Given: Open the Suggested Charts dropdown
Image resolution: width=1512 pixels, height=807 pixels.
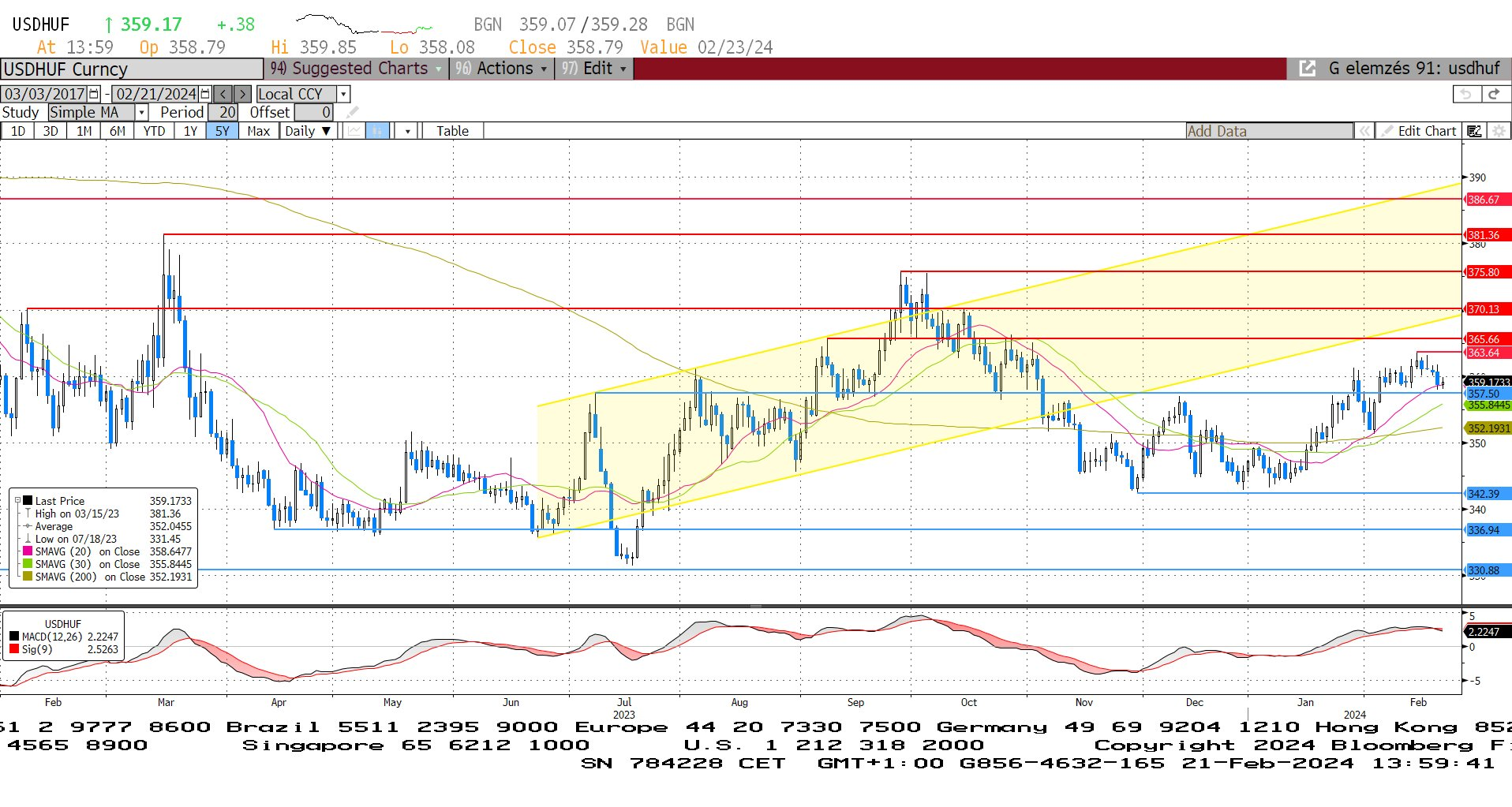Looking at the screenshot, I should (x=356, y=69).
